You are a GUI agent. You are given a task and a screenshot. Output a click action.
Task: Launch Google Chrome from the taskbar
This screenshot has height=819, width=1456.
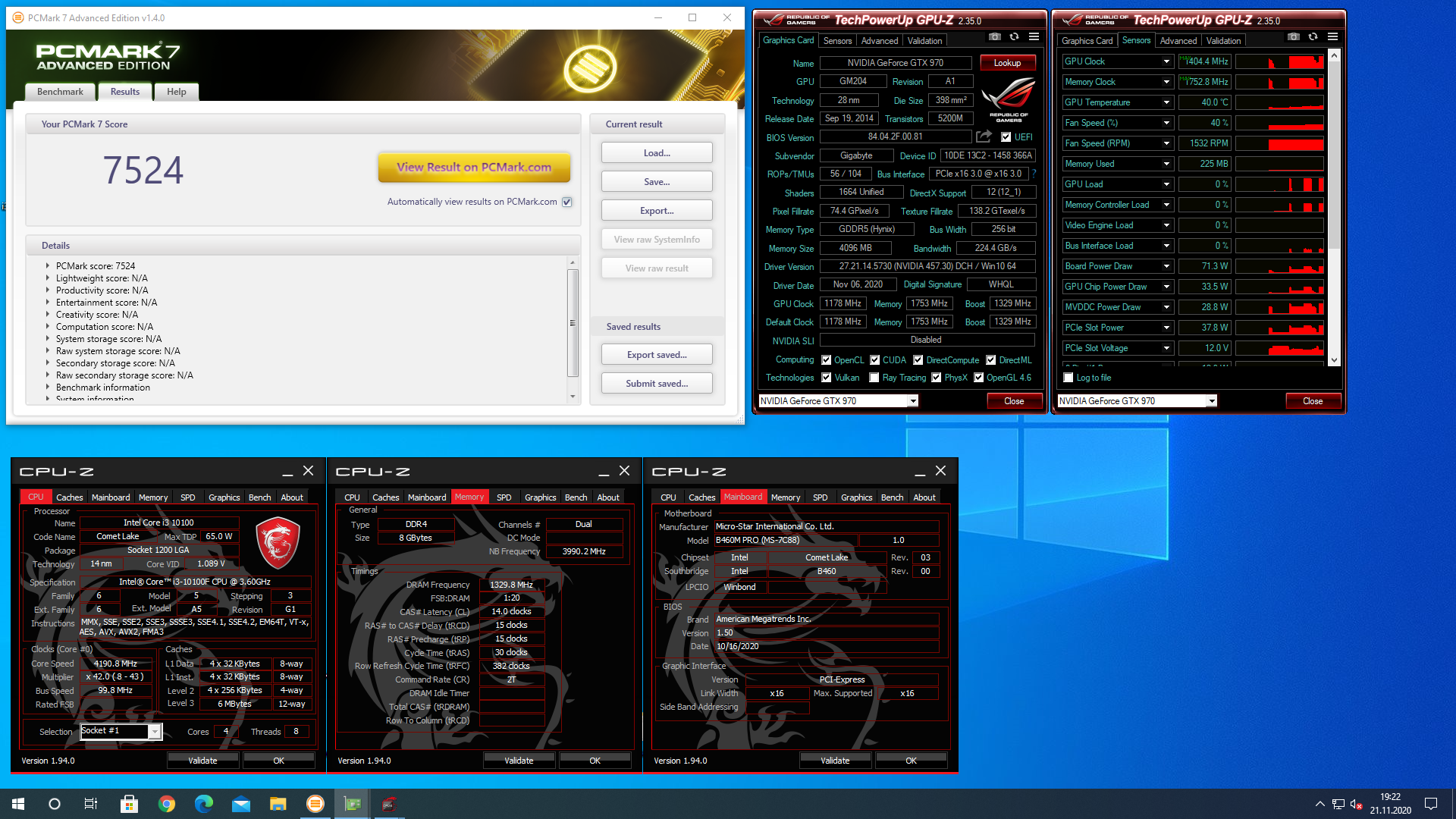click(166, 804)
